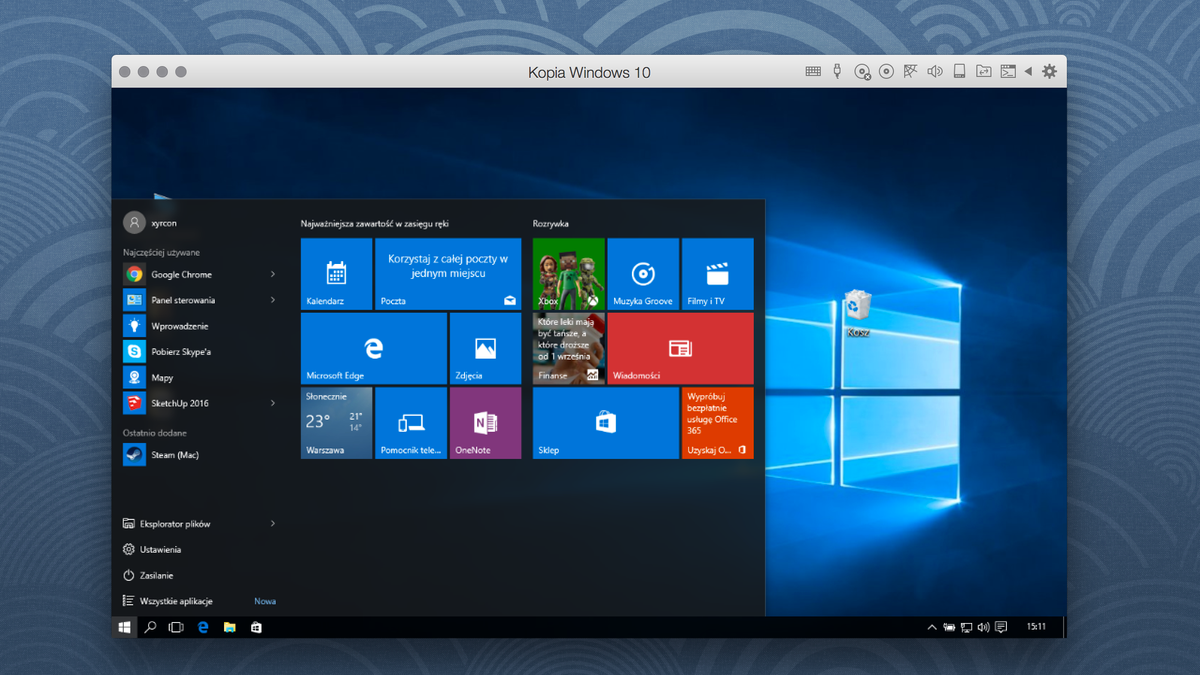Click the Windows Start button
The image size is (1200, 675).
125,627
